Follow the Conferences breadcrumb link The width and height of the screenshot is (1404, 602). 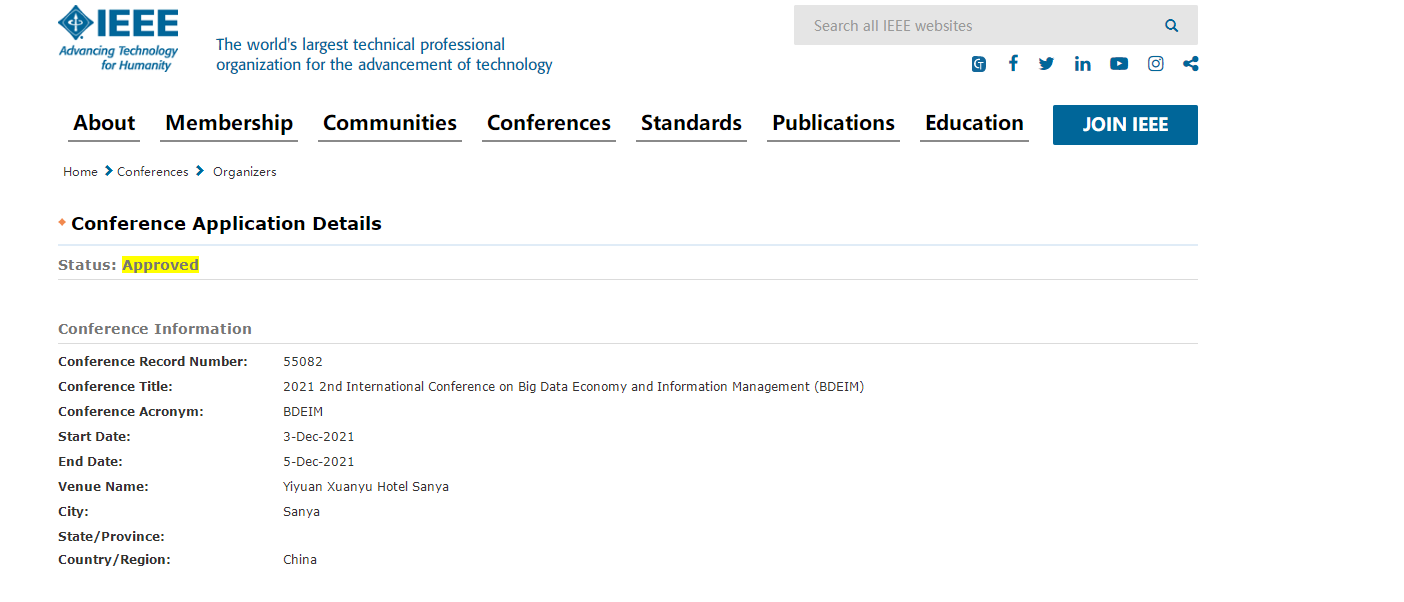[153, 172]
